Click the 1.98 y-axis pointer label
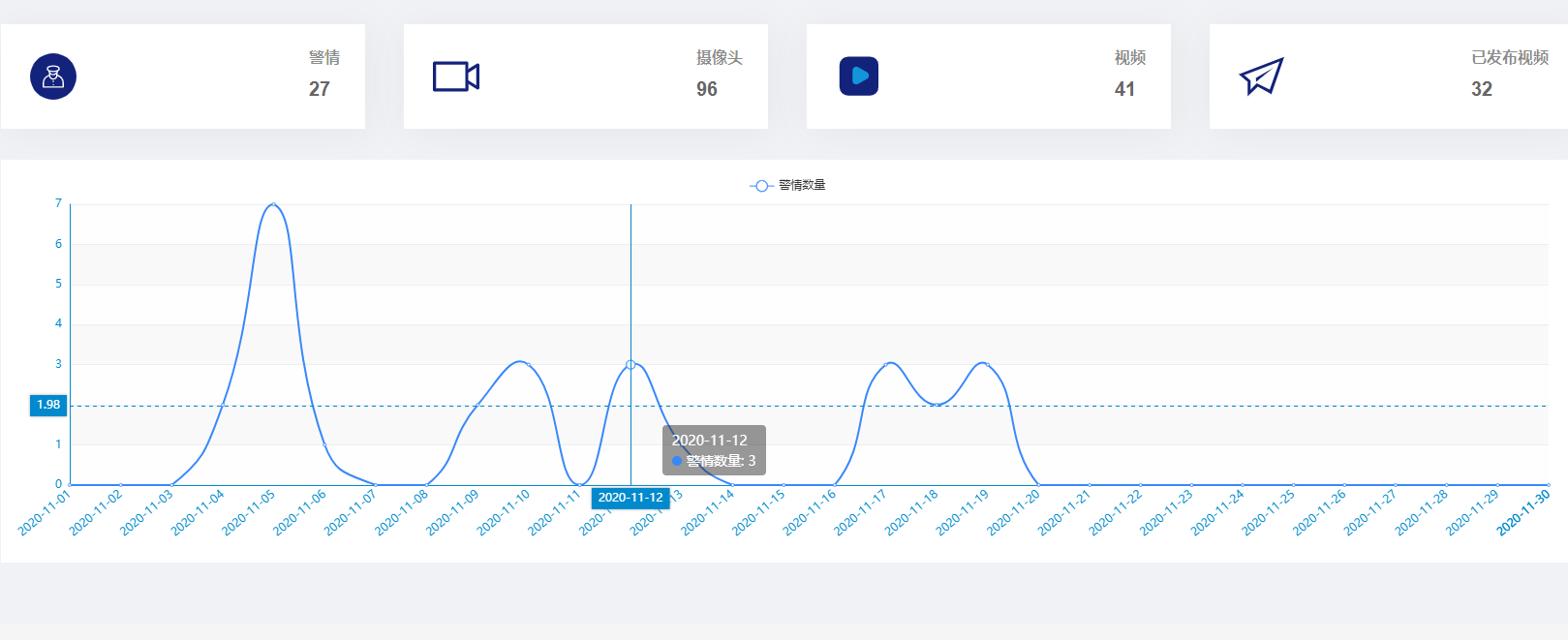The height and width of the screenshot is (640, 1568). (48, 405)
